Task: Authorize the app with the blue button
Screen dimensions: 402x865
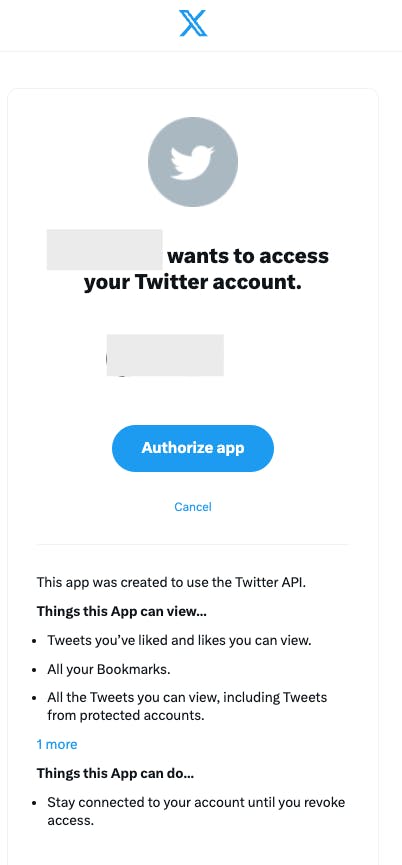Action: click(193, 448)
